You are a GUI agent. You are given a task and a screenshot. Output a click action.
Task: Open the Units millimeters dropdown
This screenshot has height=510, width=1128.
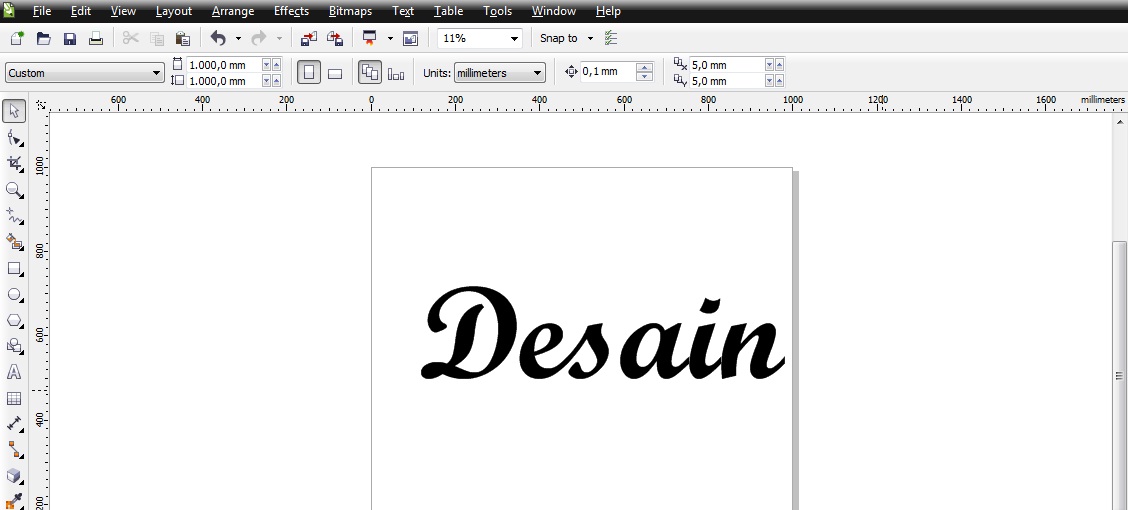537,73
